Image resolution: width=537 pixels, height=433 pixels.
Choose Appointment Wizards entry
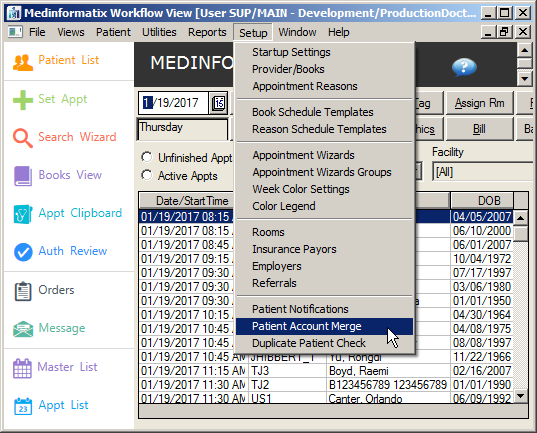click(x=324, y=155)
